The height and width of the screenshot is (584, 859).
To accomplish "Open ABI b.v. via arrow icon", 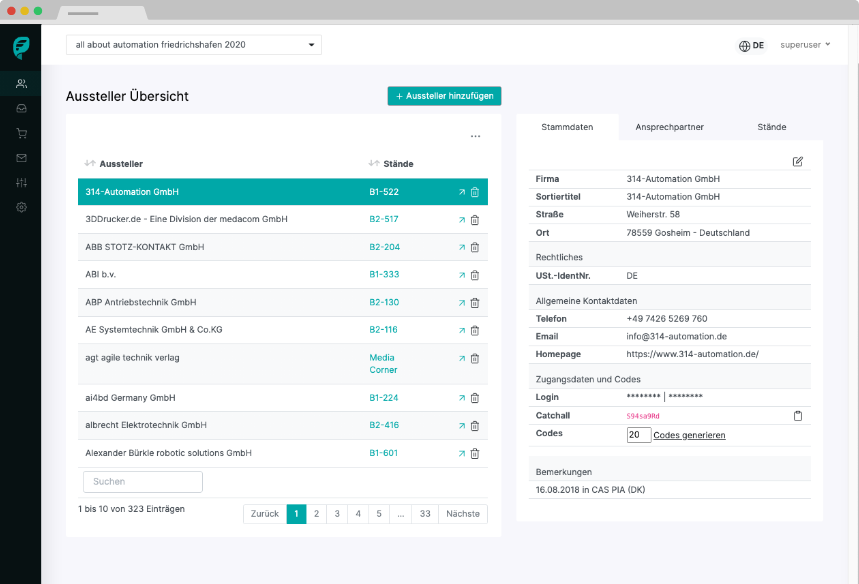I will click(462, 275).
